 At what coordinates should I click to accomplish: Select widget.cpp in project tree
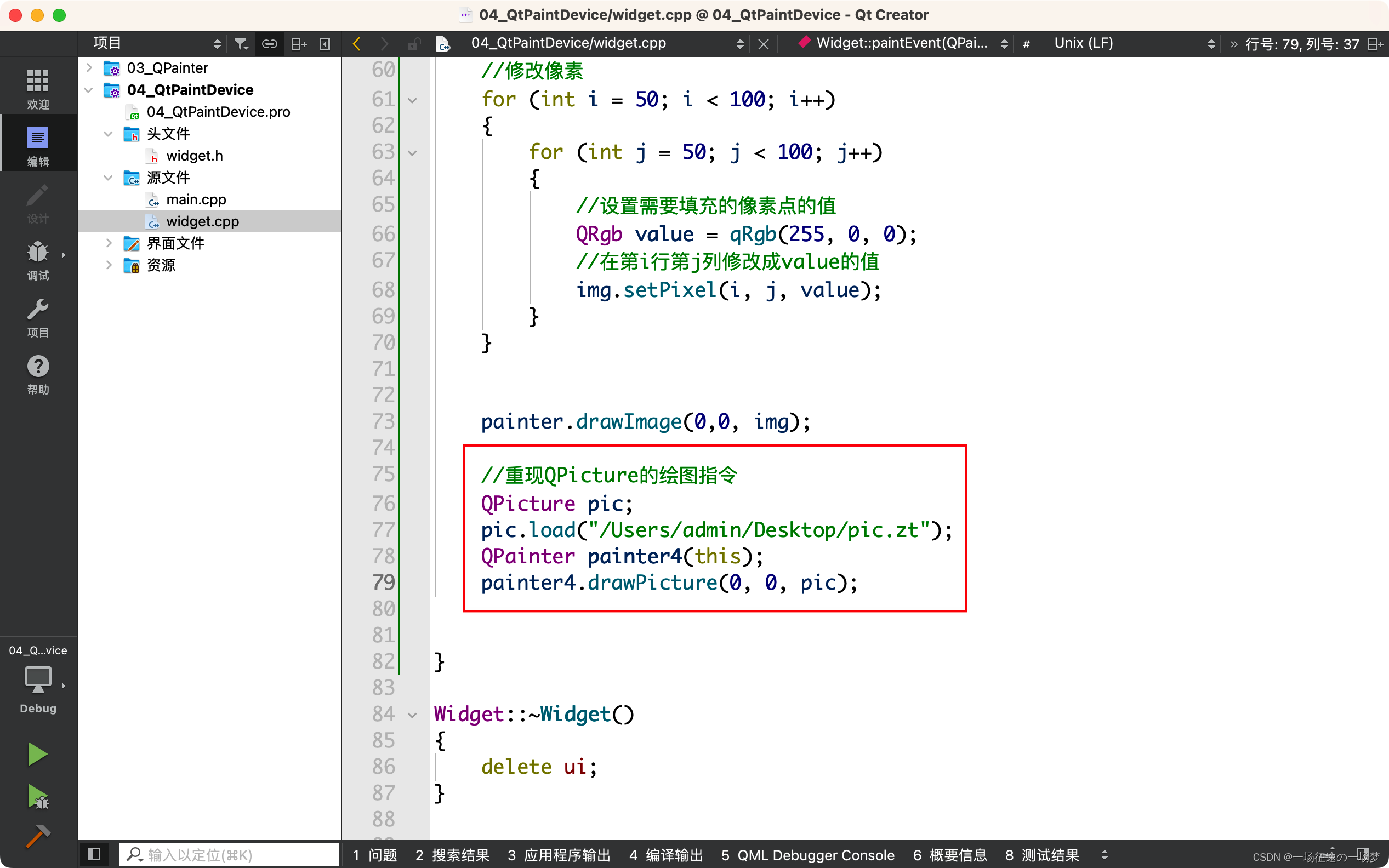(202, 221)
